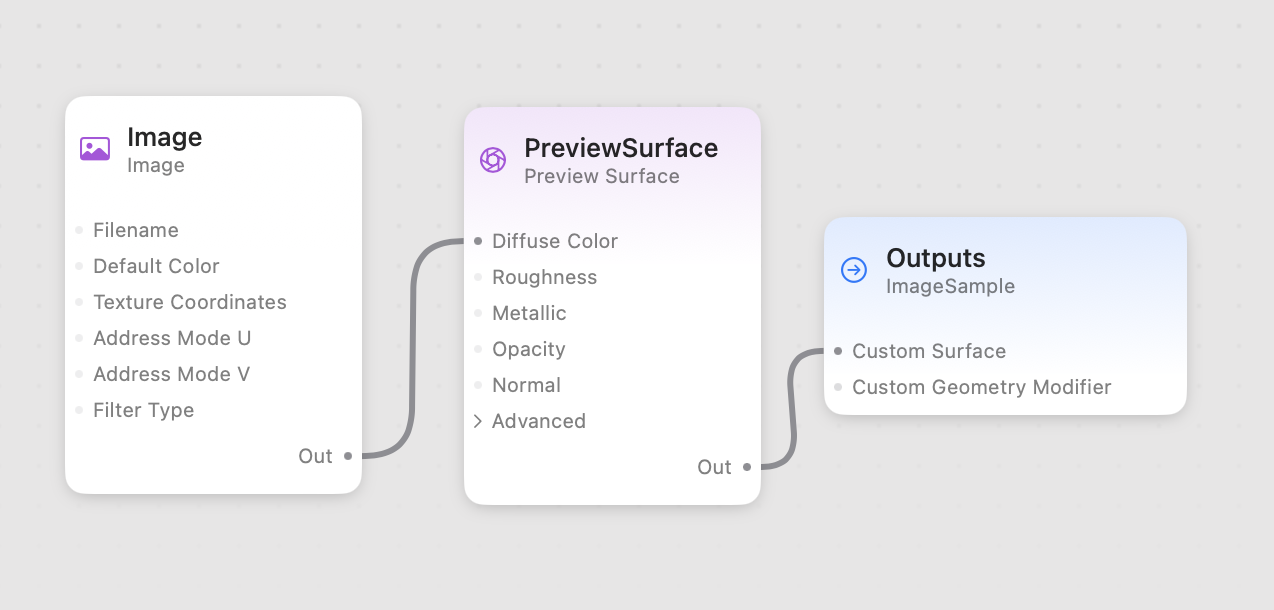1274x610 pixels.
Task: Click the Opacity port connector dot
Action: pos(478,349)
